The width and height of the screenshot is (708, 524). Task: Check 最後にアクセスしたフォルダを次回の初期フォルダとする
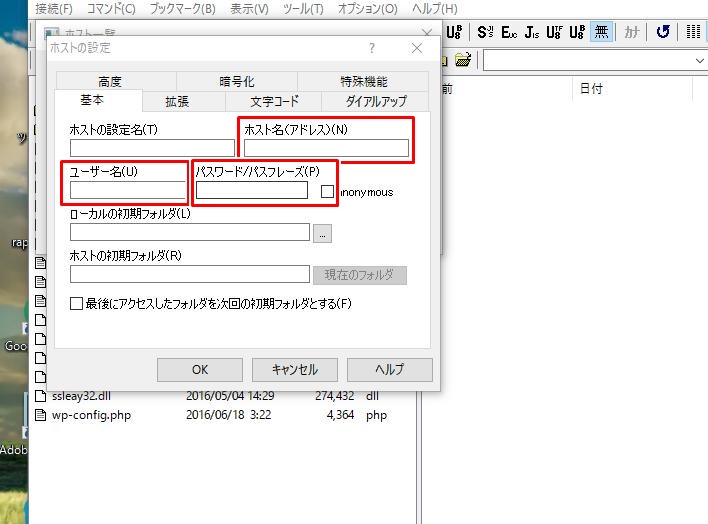pyautogui.click(x=76, y=303)
